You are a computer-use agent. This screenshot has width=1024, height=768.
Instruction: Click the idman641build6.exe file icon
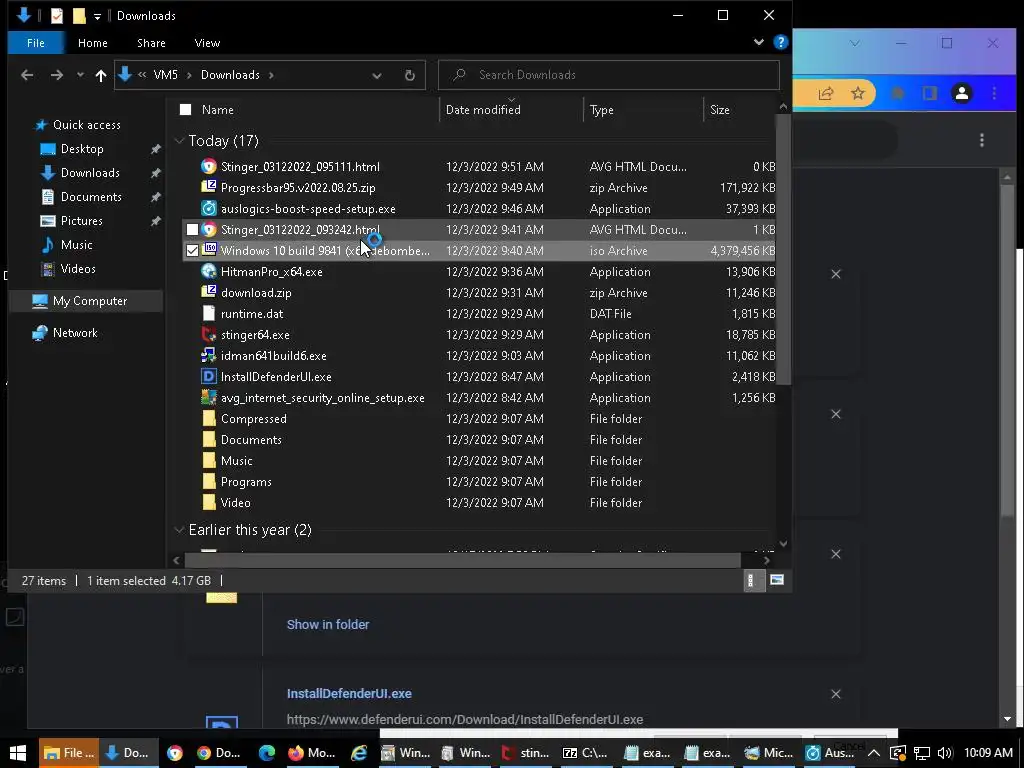[209, 355]
